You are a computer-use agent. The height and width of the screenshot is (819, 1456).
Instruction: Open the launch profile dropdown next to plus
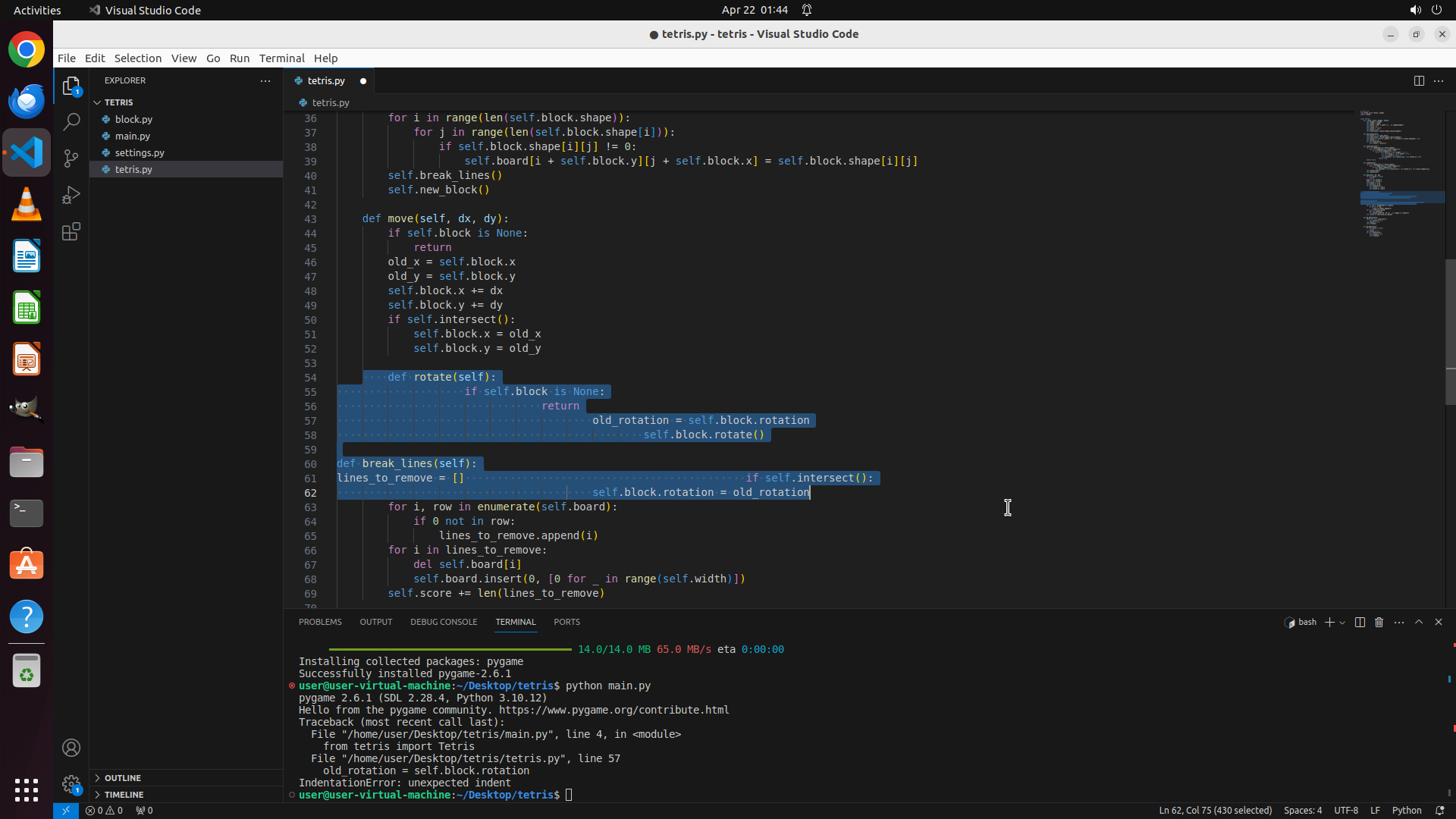point(1342,623)
